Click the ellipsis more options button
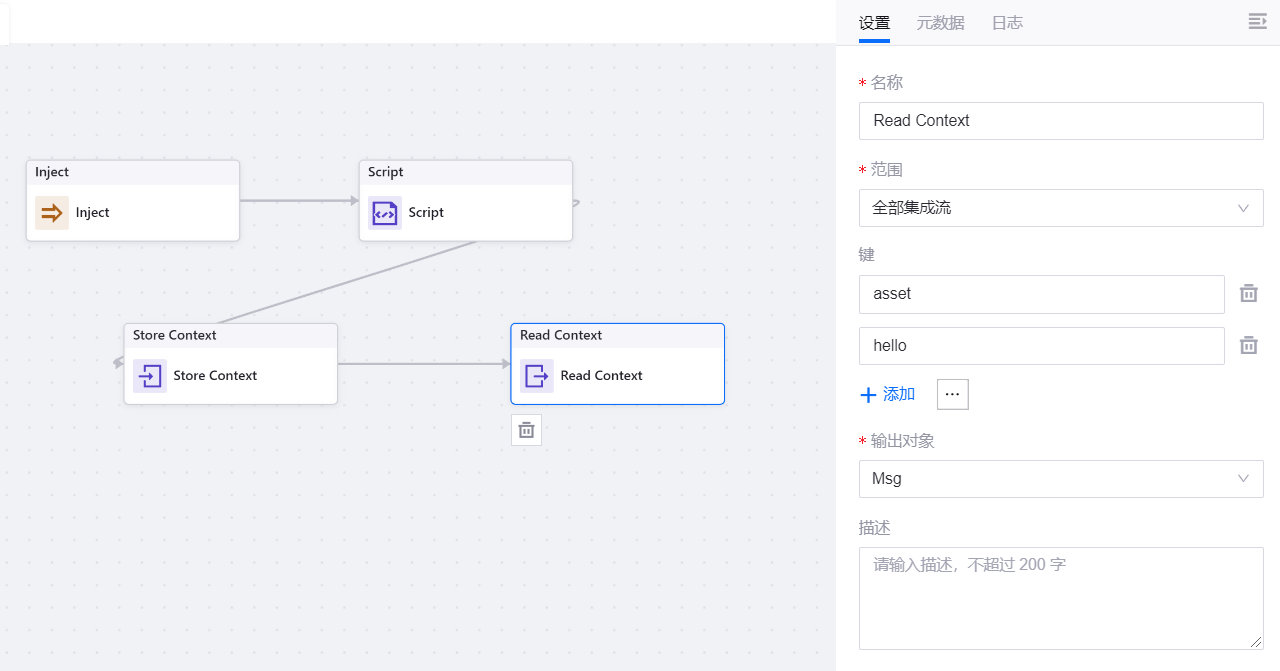Screen dimensions: 1280x671 tap(952, 395)
